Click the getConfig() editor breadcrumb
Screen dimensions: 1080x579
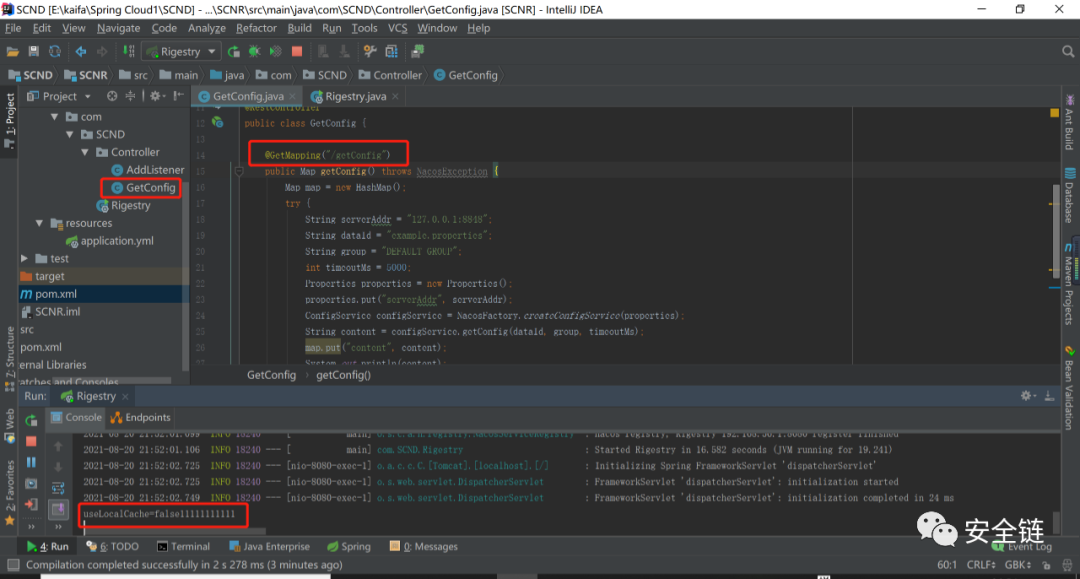point(343,375)
